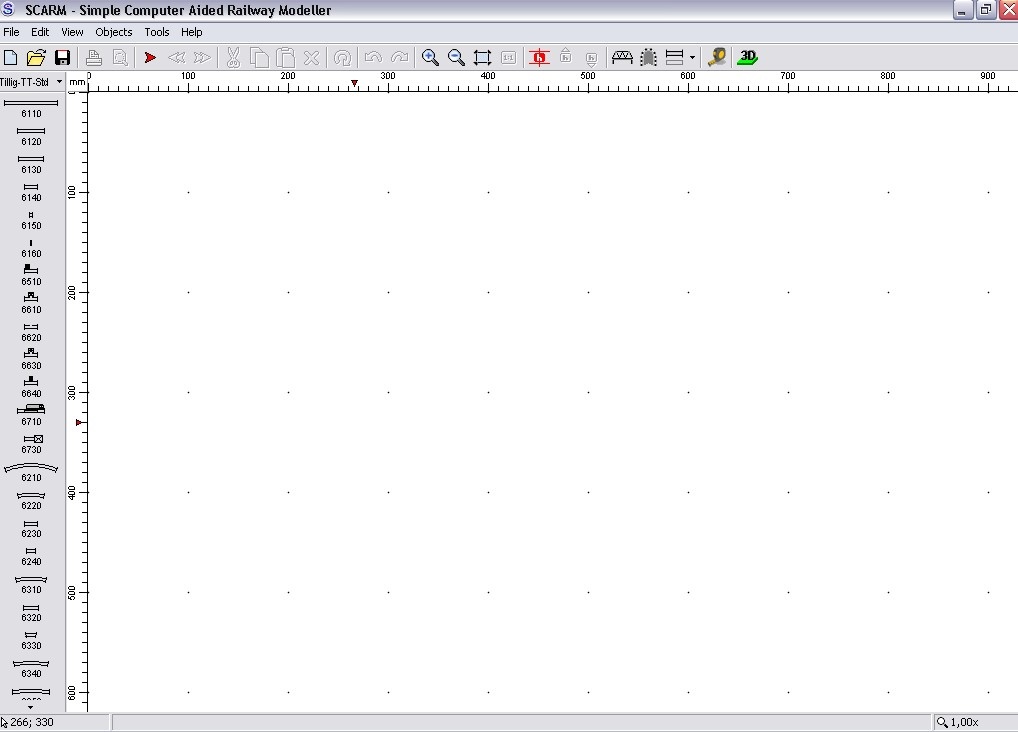Image resolution: width=1018 pixels, height=732 pixels.
Task: Switch to the 3D view
Action: click(747, 58)
